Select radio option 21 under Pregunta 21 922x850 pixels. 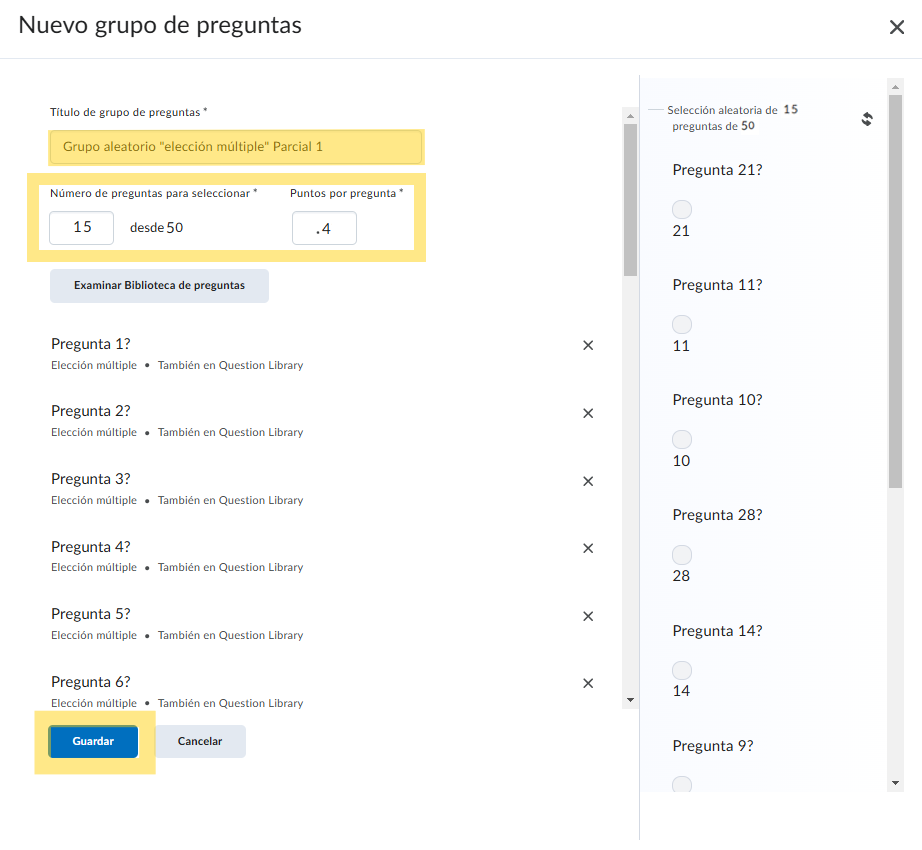tap(682, 210)
